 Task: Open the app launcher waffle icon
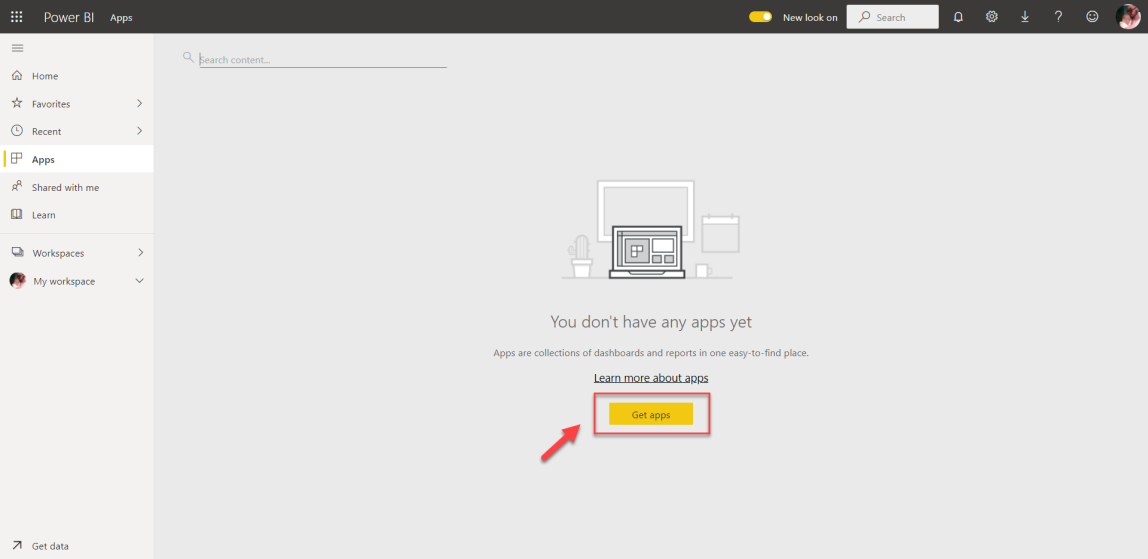[16, 17]
